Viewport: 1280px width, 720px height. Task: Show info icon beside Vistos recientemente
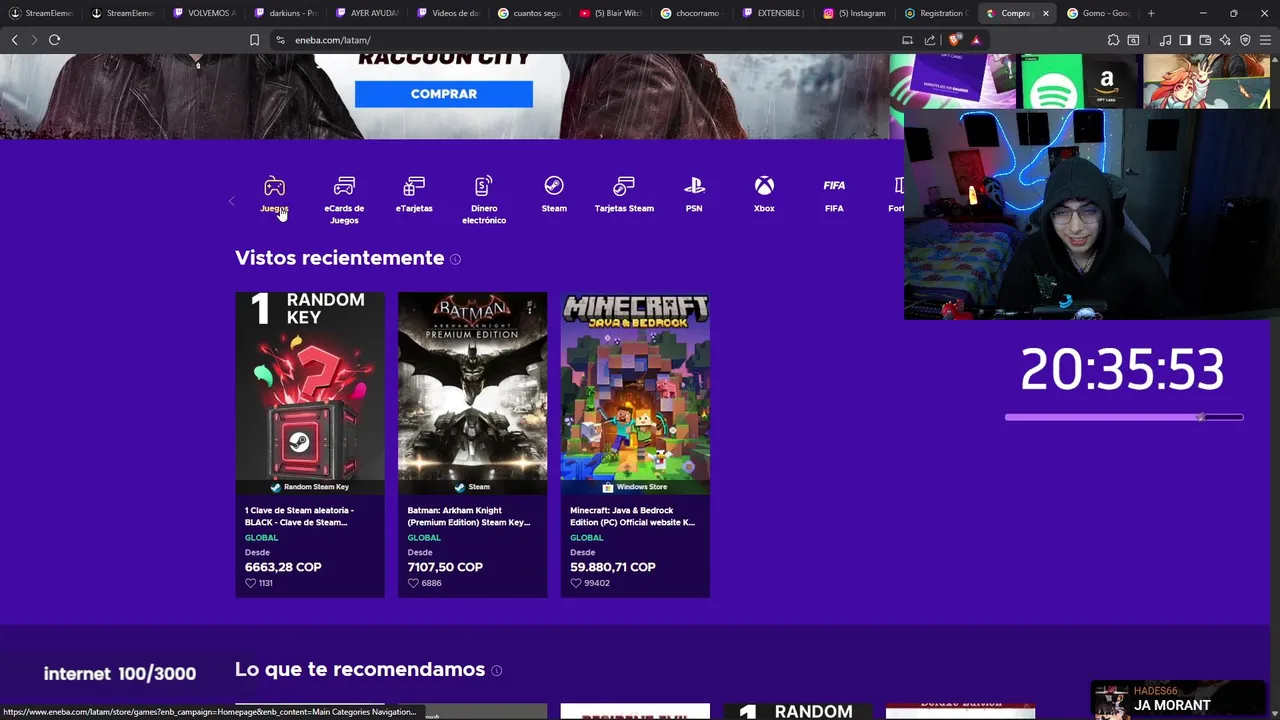[x=455, y=259]
